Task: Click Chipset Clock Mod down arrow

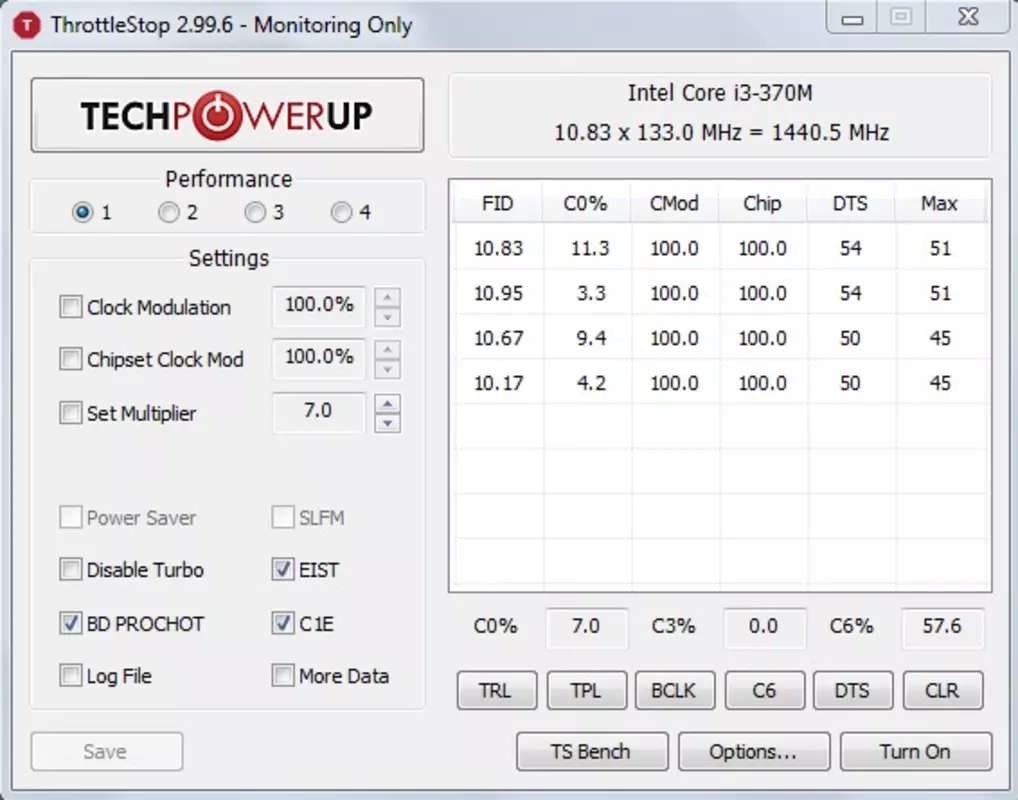Action: point(388,369)
